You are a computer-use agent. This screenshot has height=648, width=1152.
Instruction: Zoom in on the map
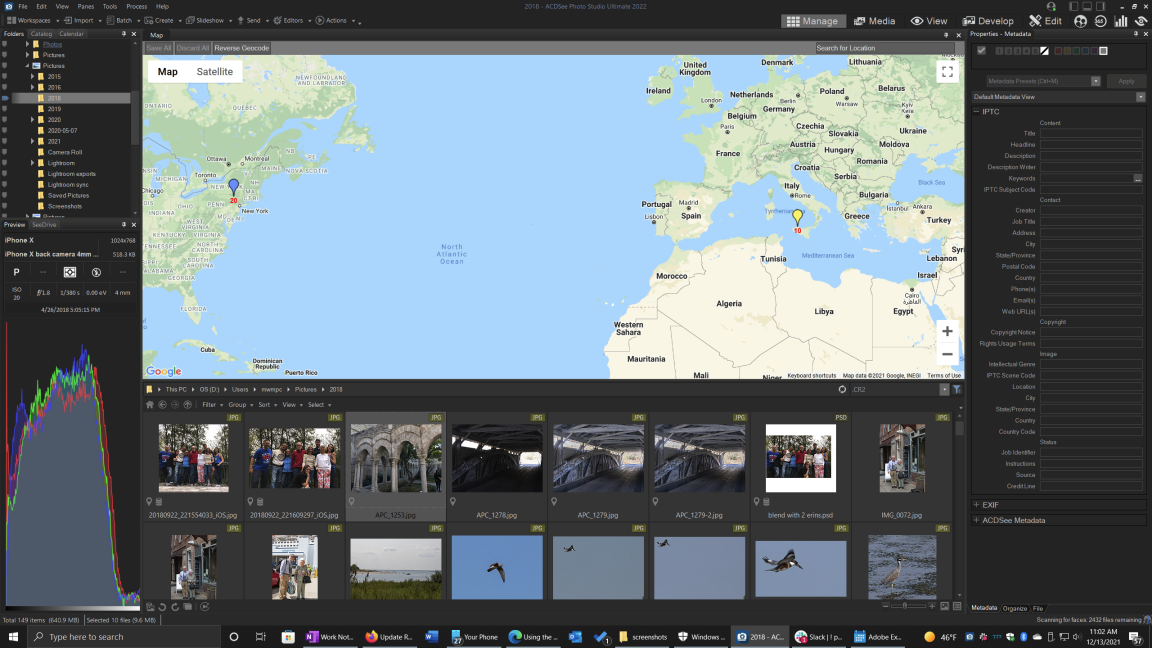(946, 331)
